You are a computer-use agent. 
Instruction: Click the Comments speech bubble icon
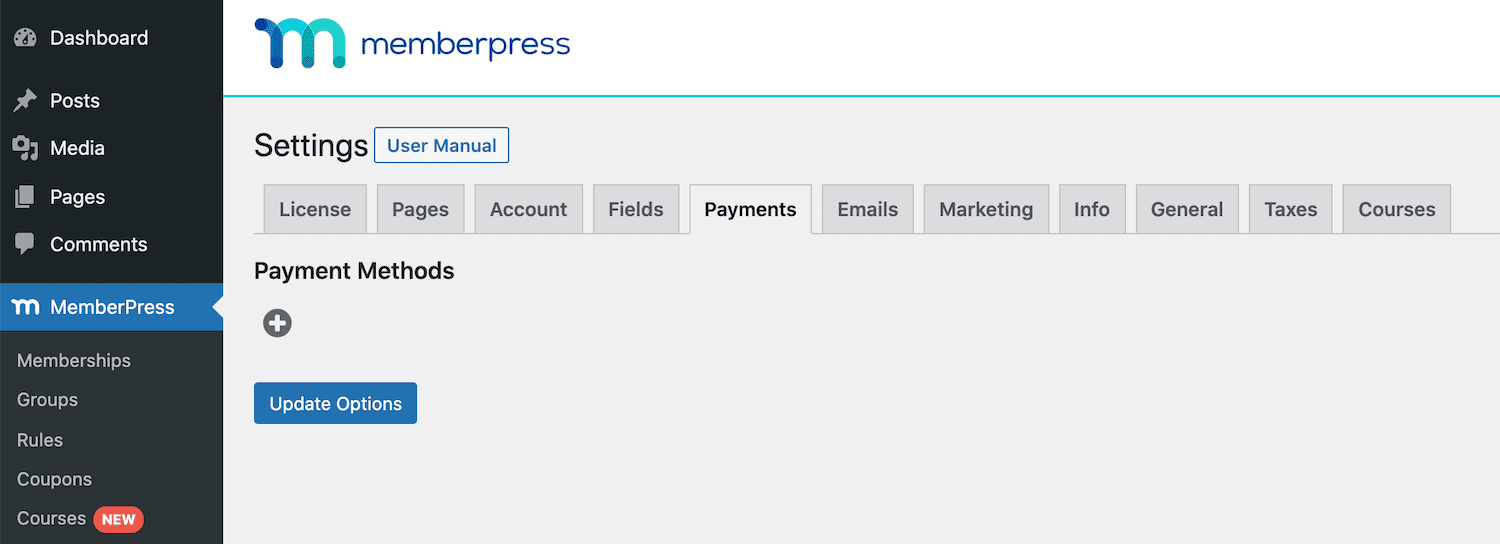[26, 244]
